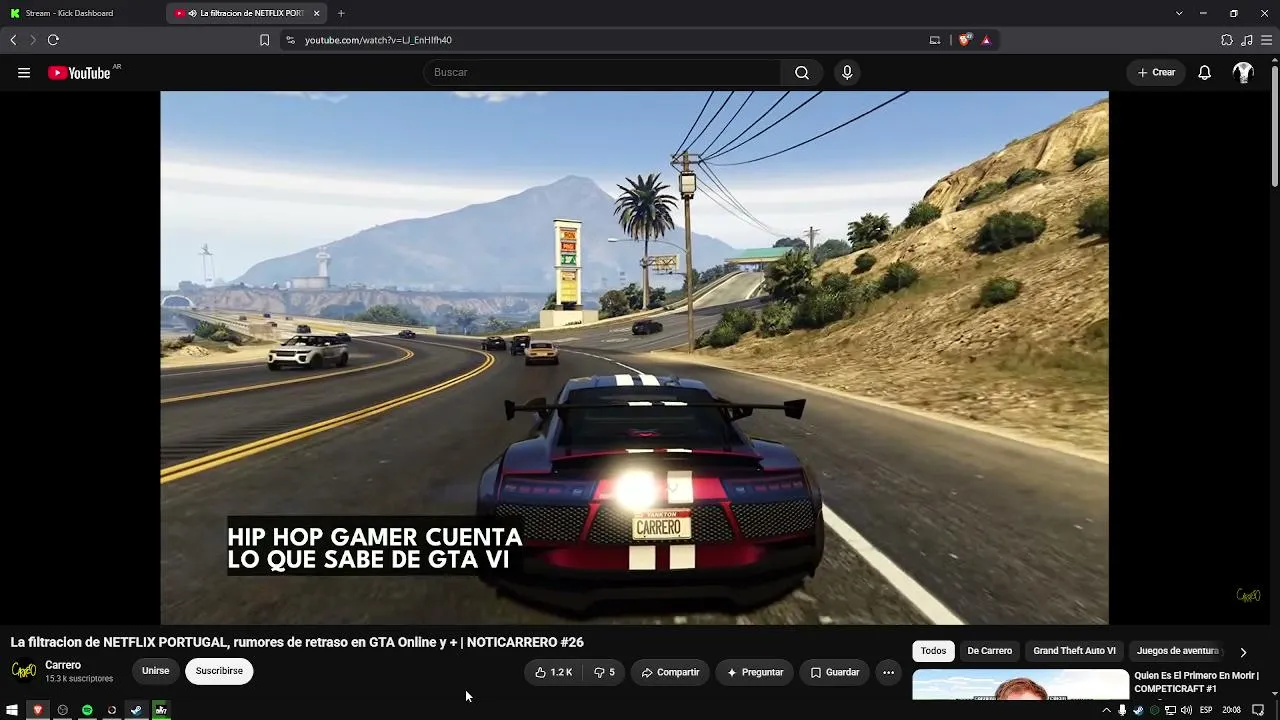Open site information icon beside URL

tap(290, 40)
